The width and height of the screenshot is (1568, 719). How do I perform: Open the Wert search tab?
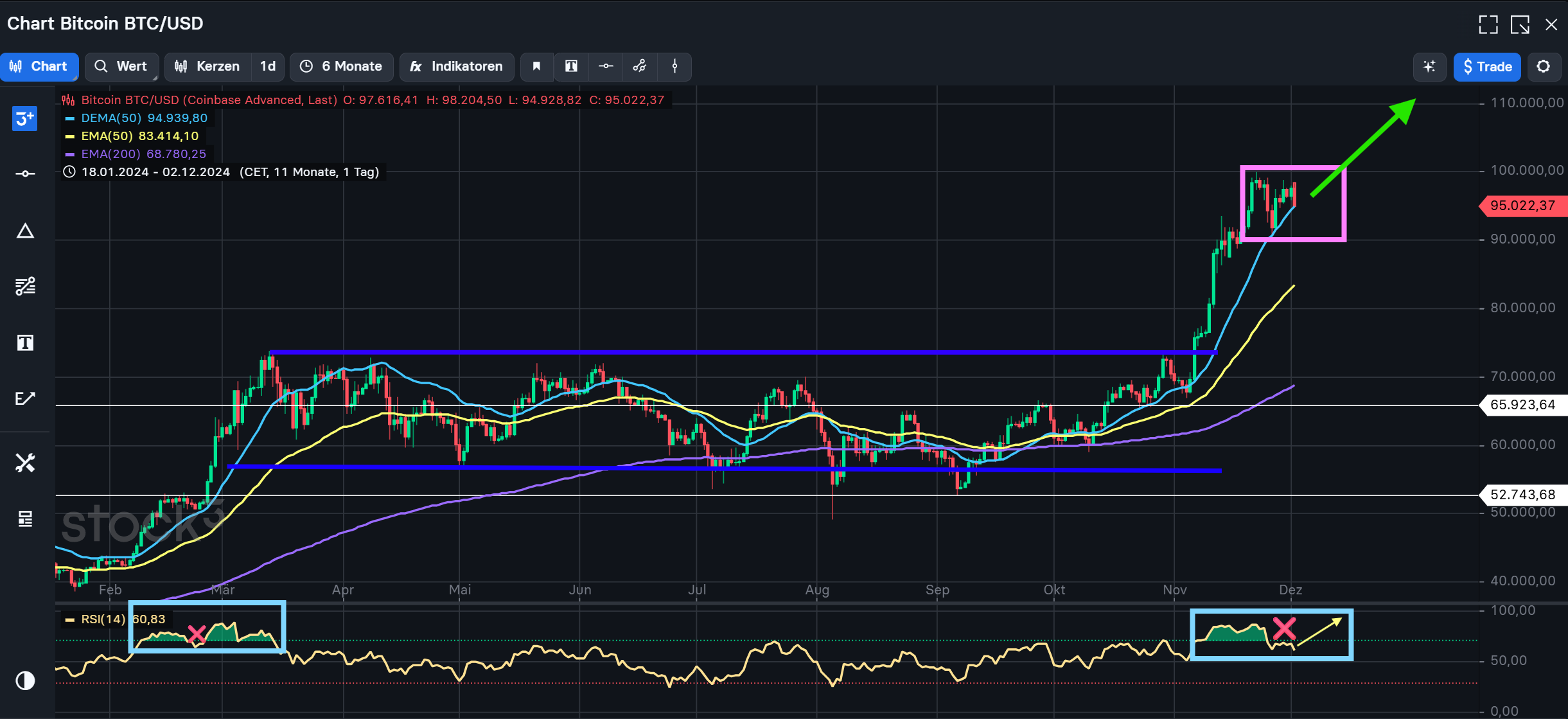[x=121, y=67]
